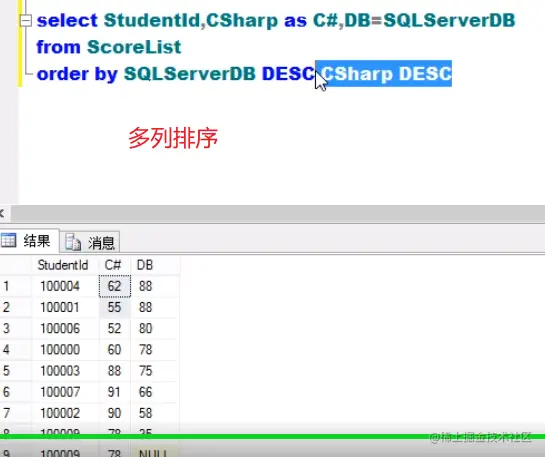Select row header number 3

click(16, 329)
